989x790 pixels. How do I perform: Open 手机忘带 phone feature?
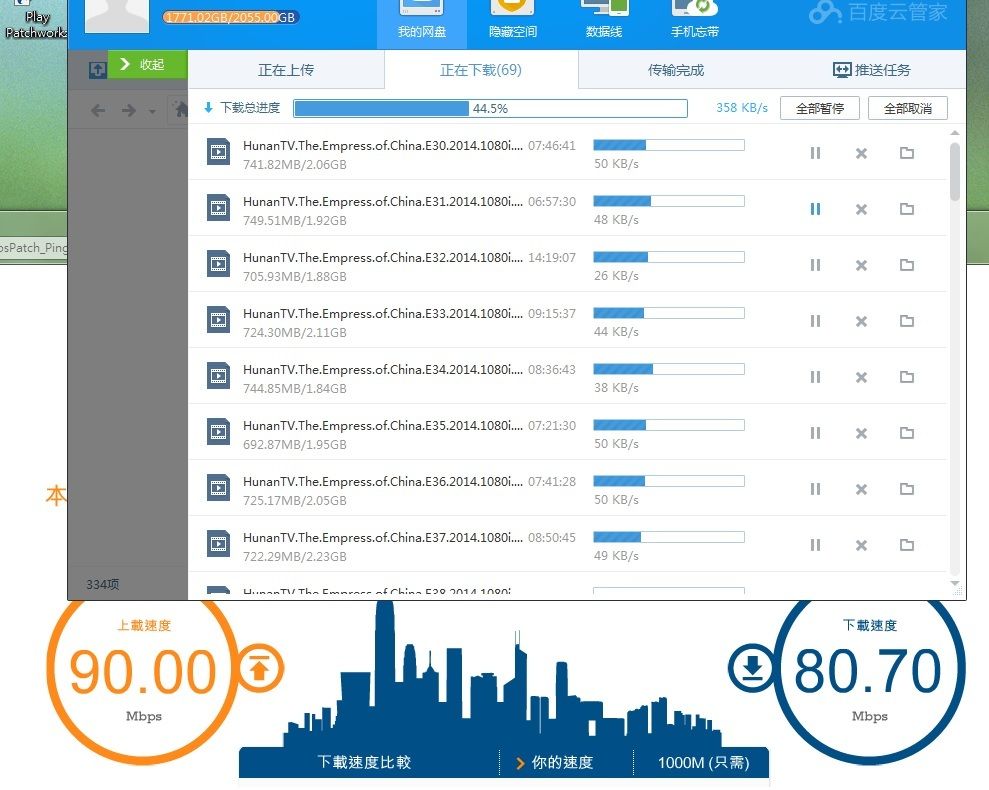(696, 22)
